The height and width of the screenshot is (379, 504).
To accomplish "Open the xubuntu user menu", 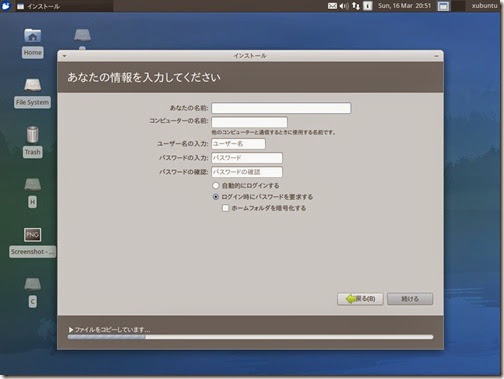I will pyautogui.click(x=484, y=6).
